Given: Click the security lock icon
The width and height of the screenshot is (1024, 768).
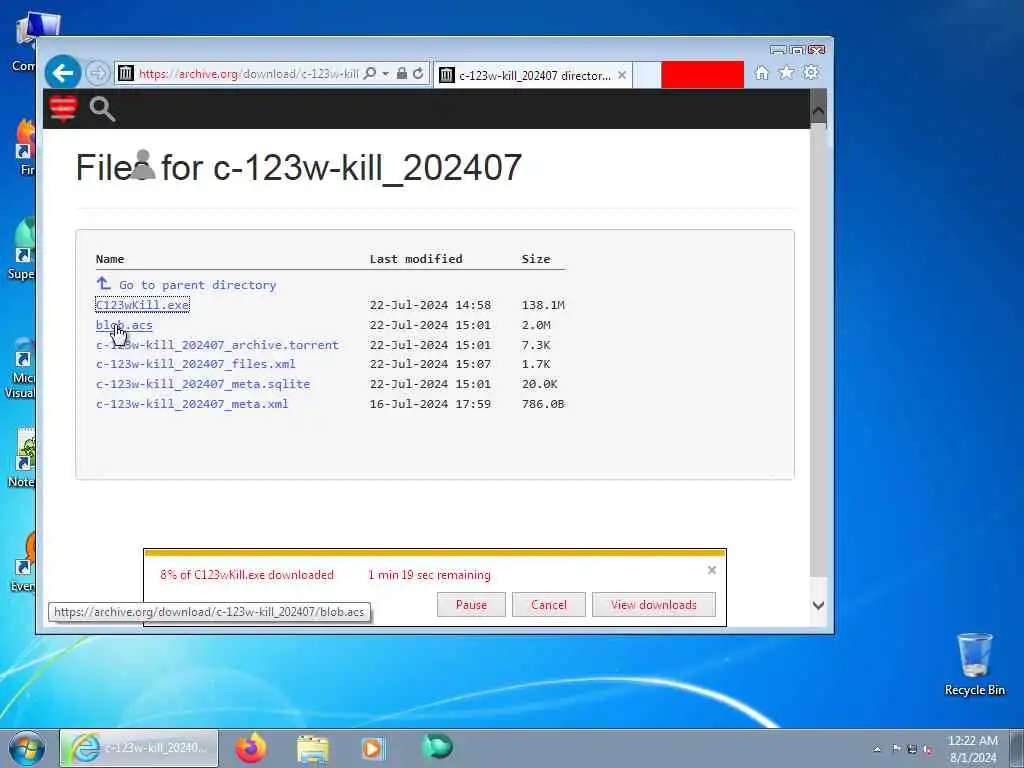Looking at the screenshot, I should coord(402,73).
